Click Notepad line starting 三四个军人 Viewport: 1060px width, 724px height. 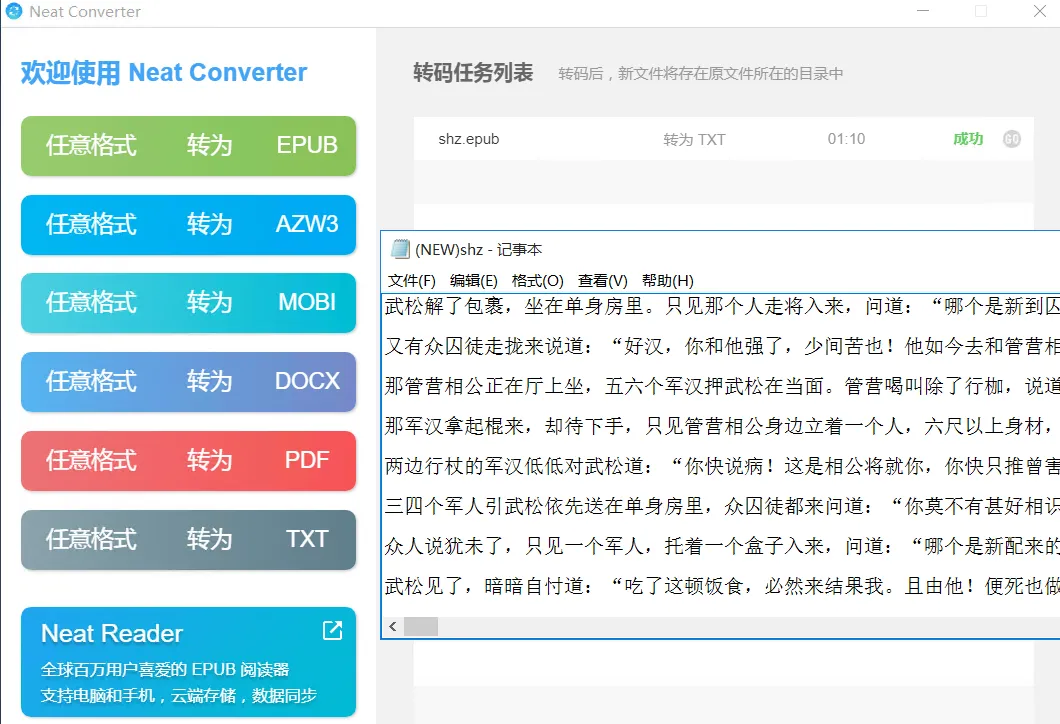(x=721, y=506)
